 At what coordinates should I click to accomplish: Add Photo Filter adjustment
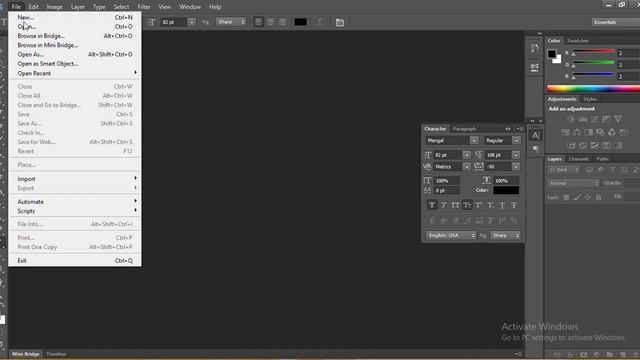point(600,132)
